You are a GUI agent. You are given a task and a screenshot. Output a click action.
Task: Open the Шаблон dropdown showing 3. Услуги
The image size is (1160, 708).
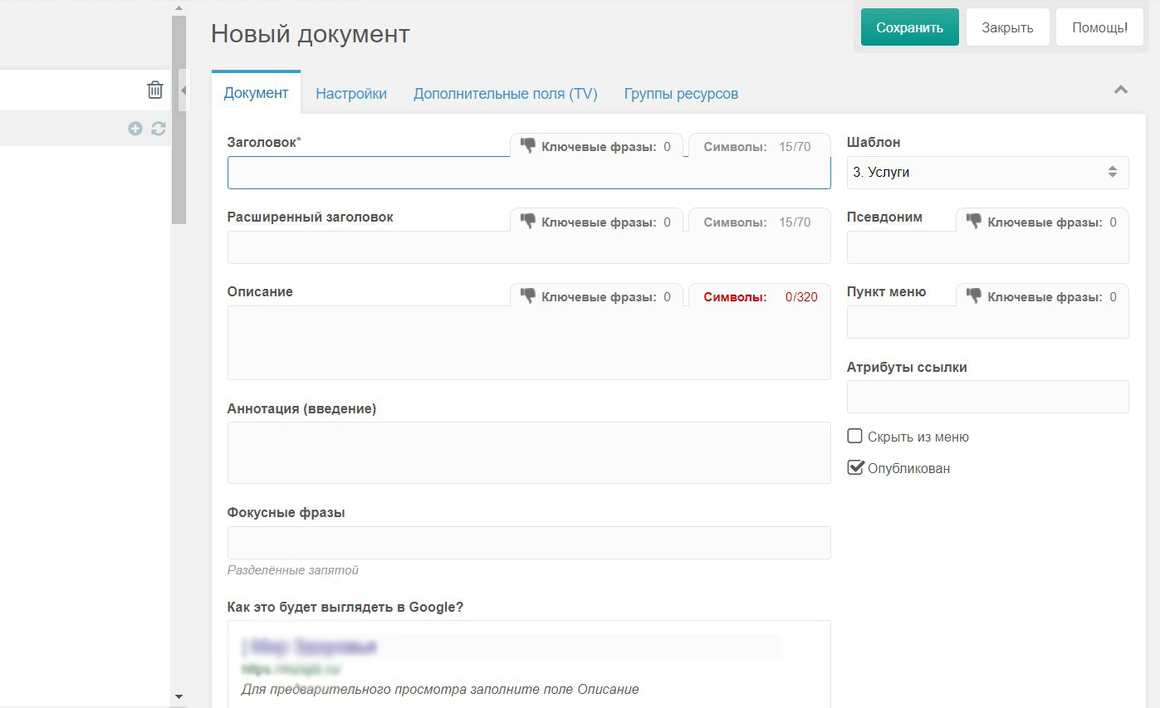click(988, 172)
